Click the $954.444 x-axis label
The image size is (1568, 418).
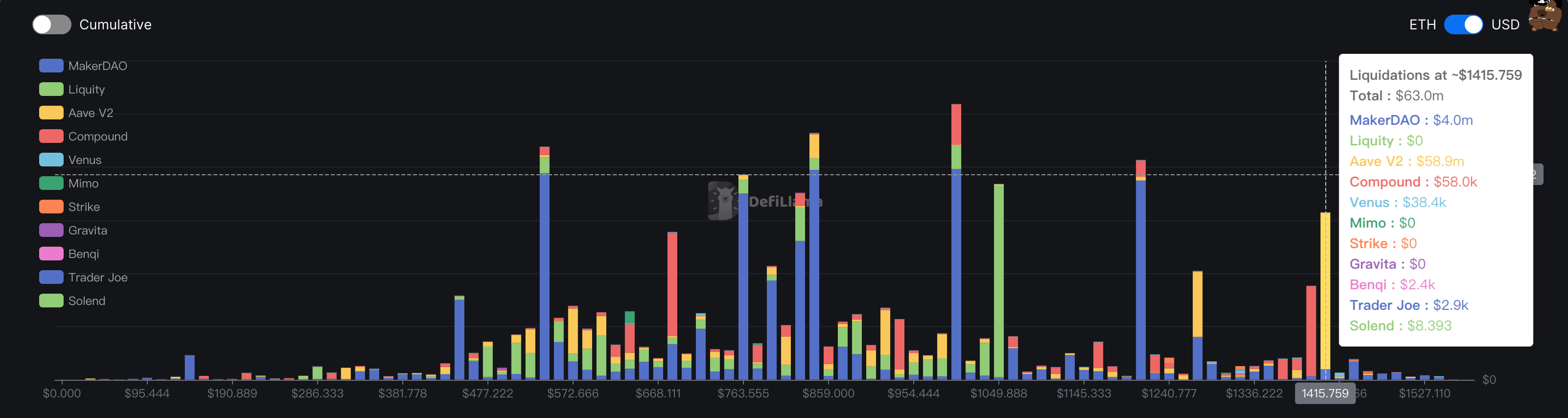click(914, 394)
